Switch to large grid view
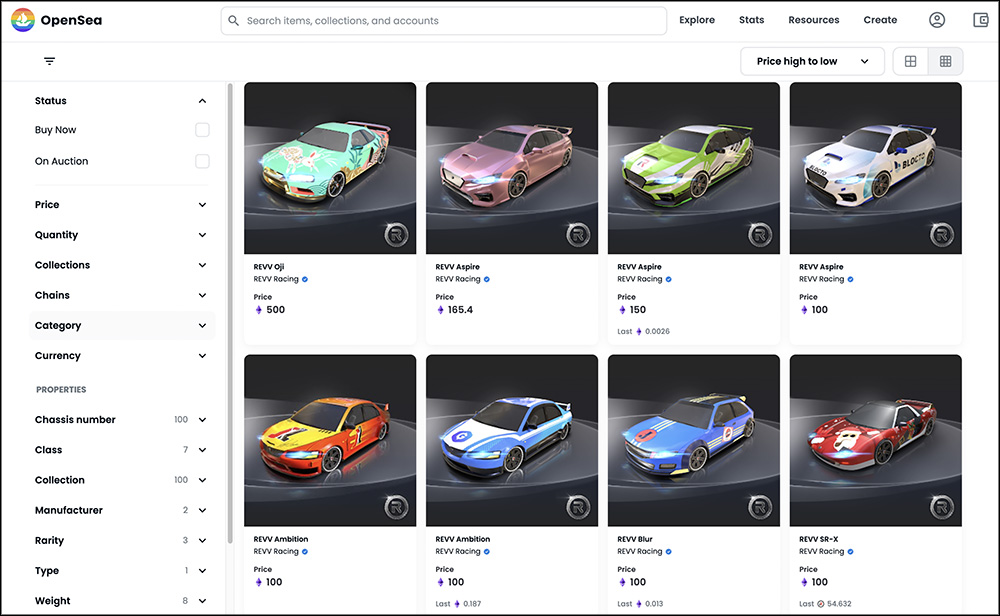Image resolution: width=1000 pixels, height=616 pixels. 911,61
